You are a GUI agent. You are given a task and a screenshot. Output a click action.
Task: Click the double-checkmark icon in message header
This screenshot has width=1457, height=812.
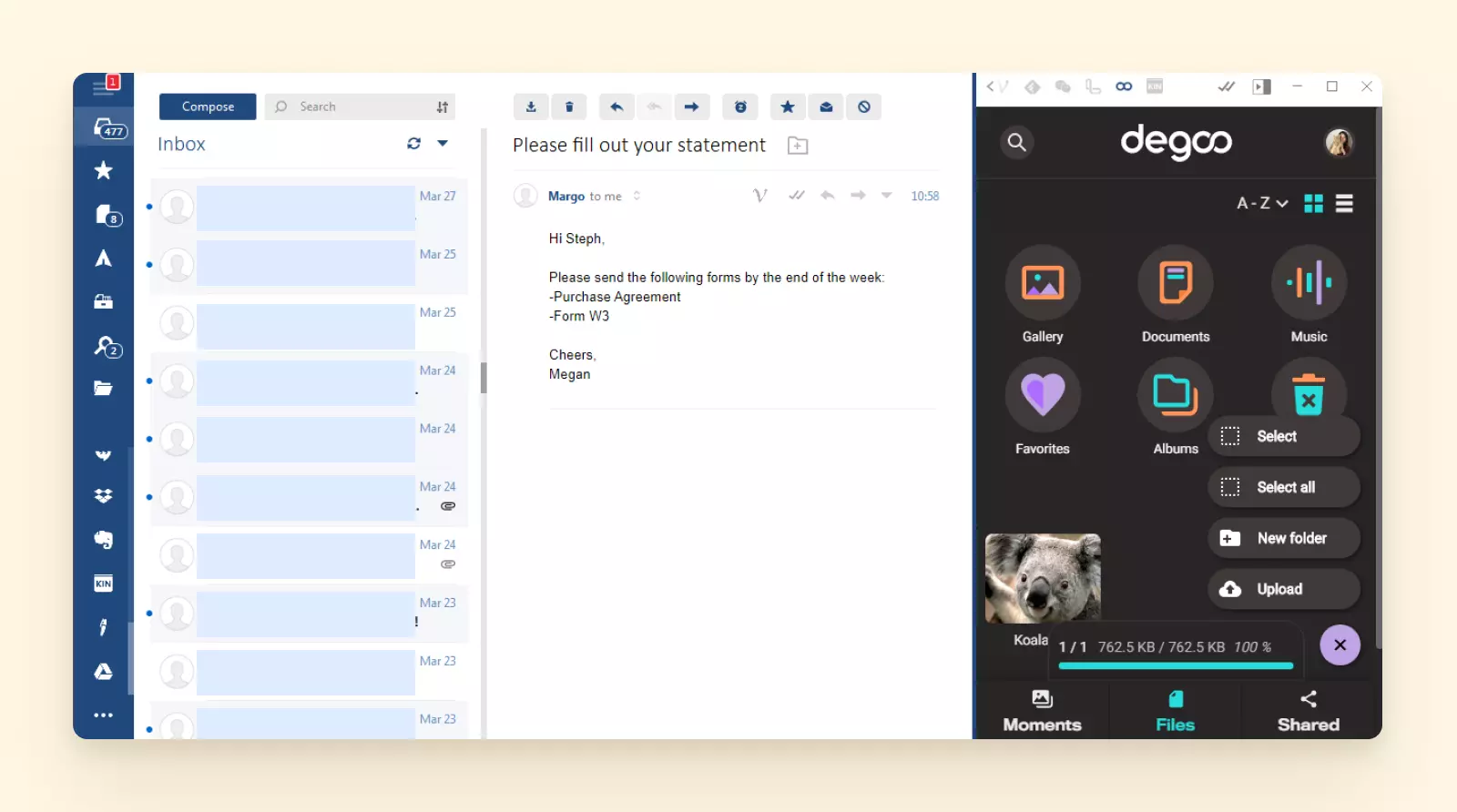(x=797, y=195)
